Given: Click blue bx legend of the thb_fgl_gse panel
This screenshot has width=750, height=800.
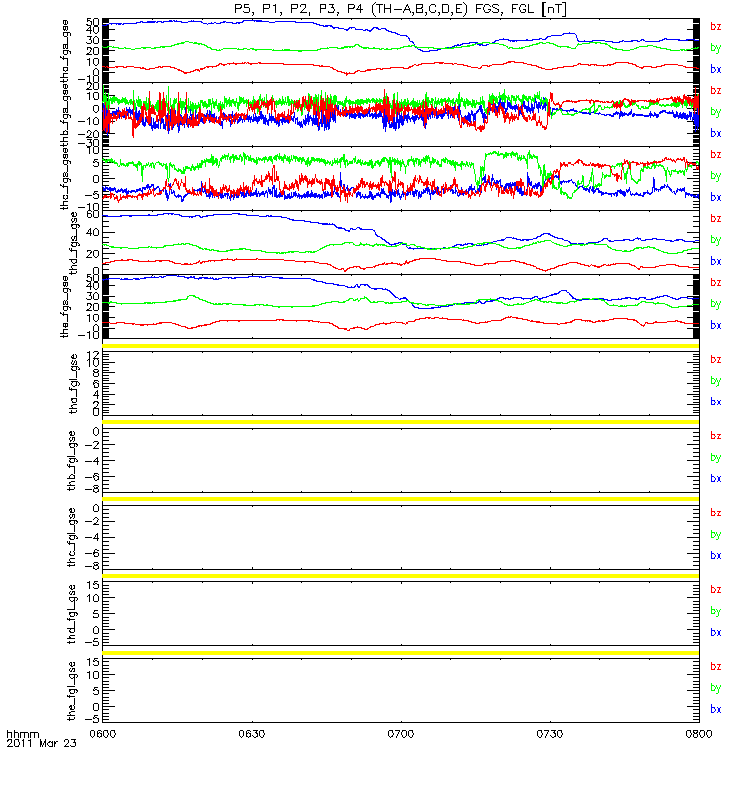Looking at the screenshot, I should pos(716,479).
